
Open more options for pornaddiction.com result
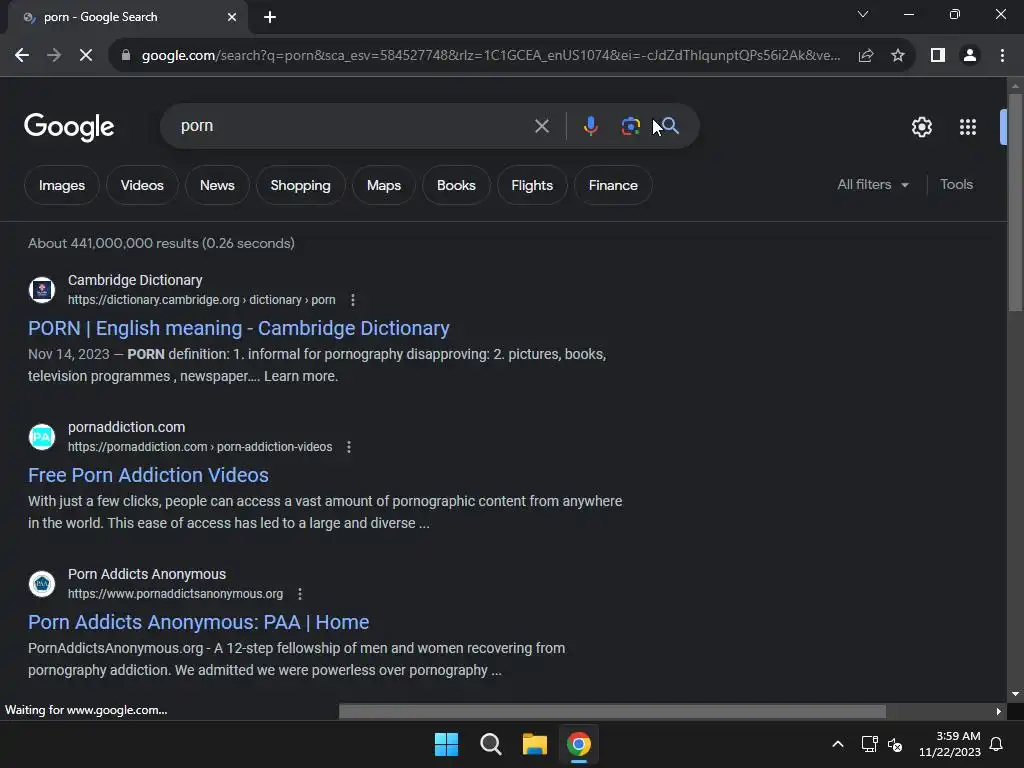[x=349, y=447]
